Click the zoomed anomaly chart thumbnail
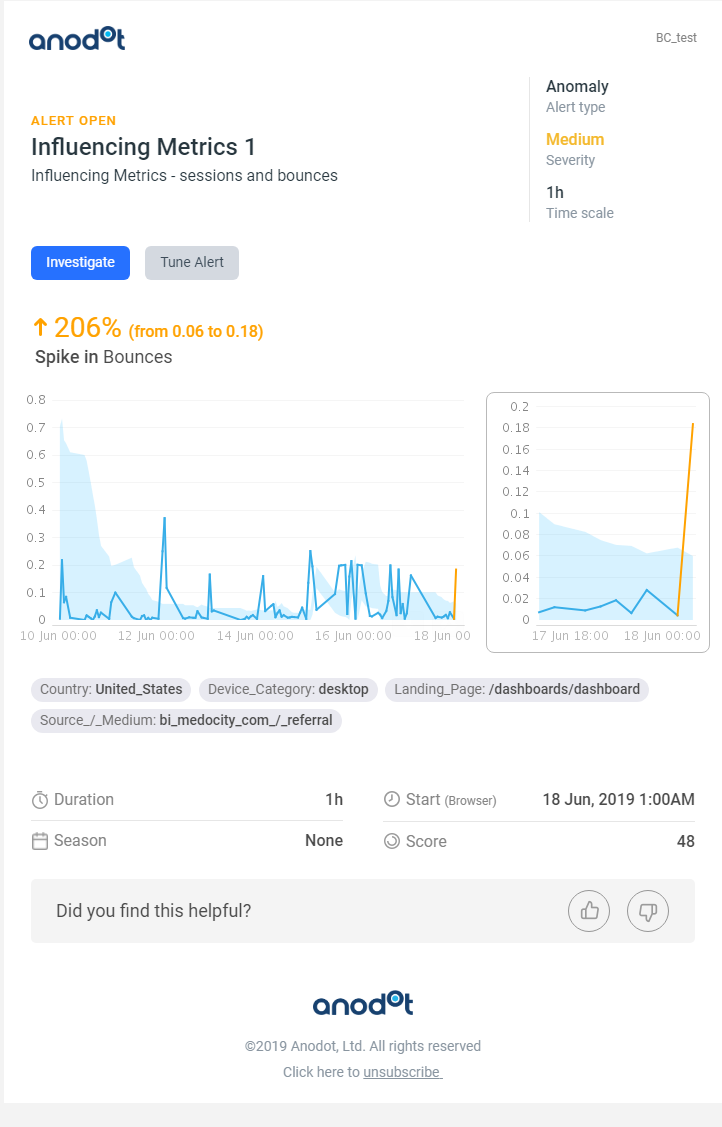This screenshot has height=1127, width=722. click(x=598, y=523)
